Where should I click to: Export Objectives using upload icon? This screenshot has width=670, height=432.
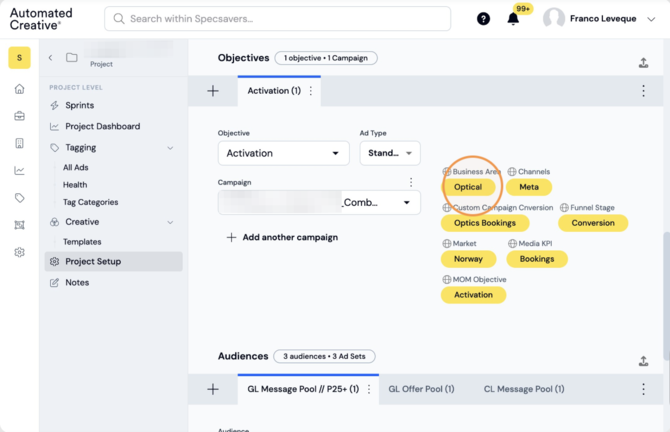[x=644, y=63]
